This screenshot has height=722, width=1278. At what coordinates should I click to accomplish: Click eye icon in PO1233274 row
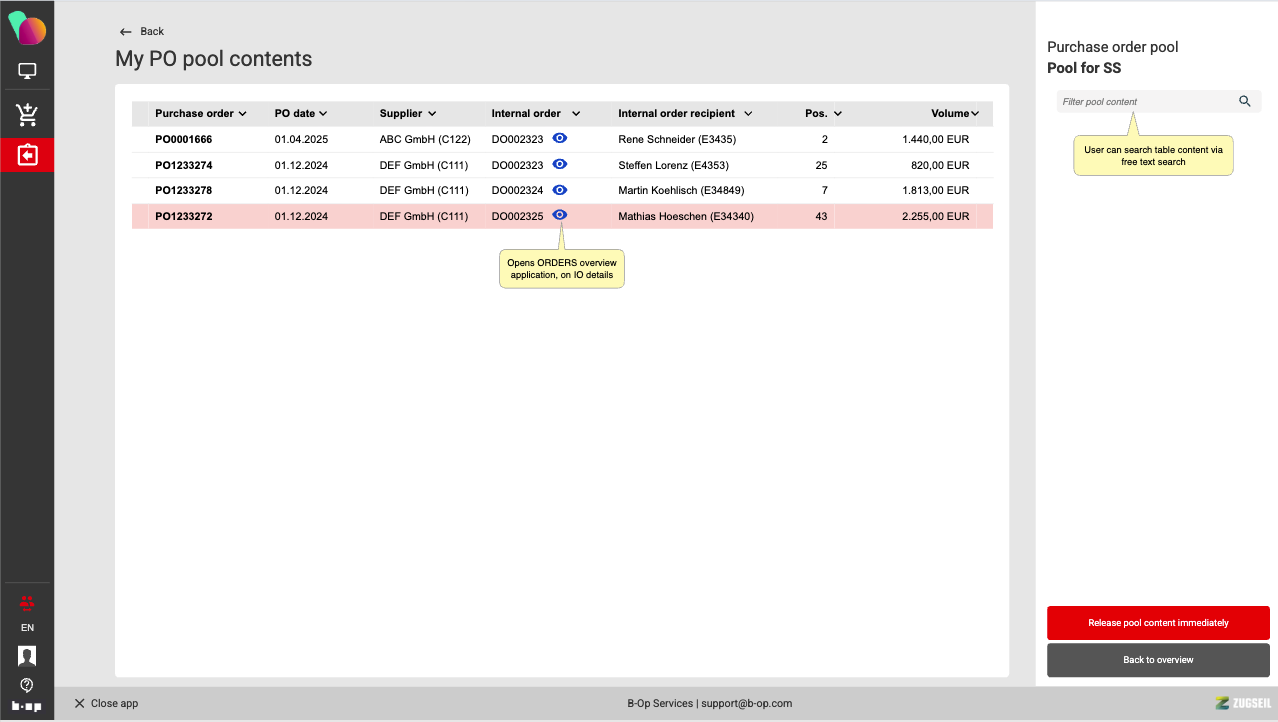click(560, 164)
